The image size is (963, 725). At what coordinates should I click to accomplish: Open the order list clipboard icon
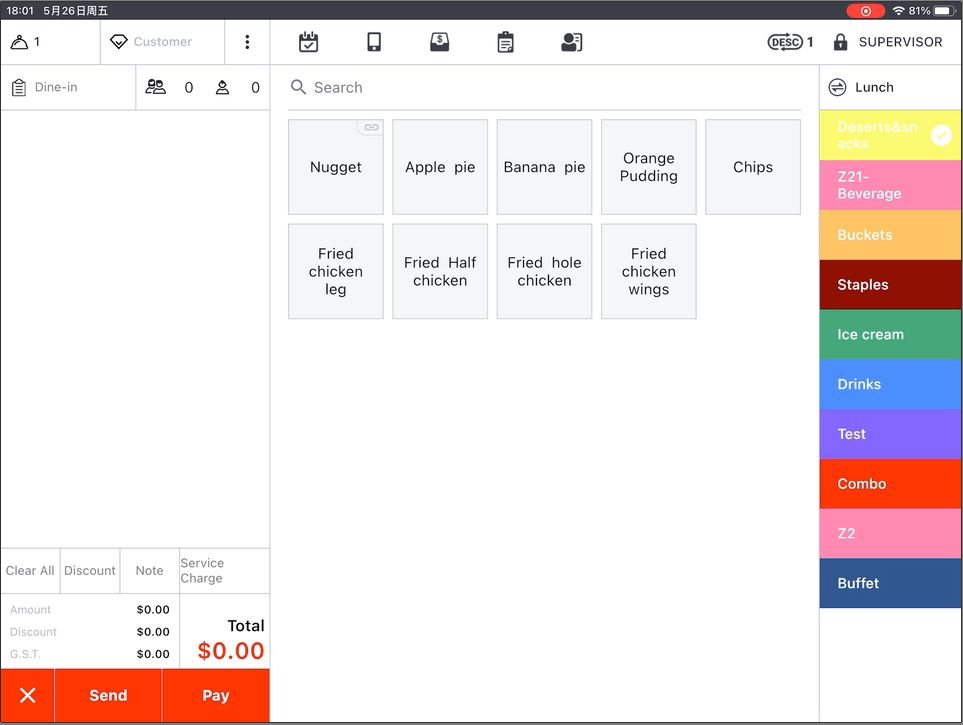tap(505, 42)
